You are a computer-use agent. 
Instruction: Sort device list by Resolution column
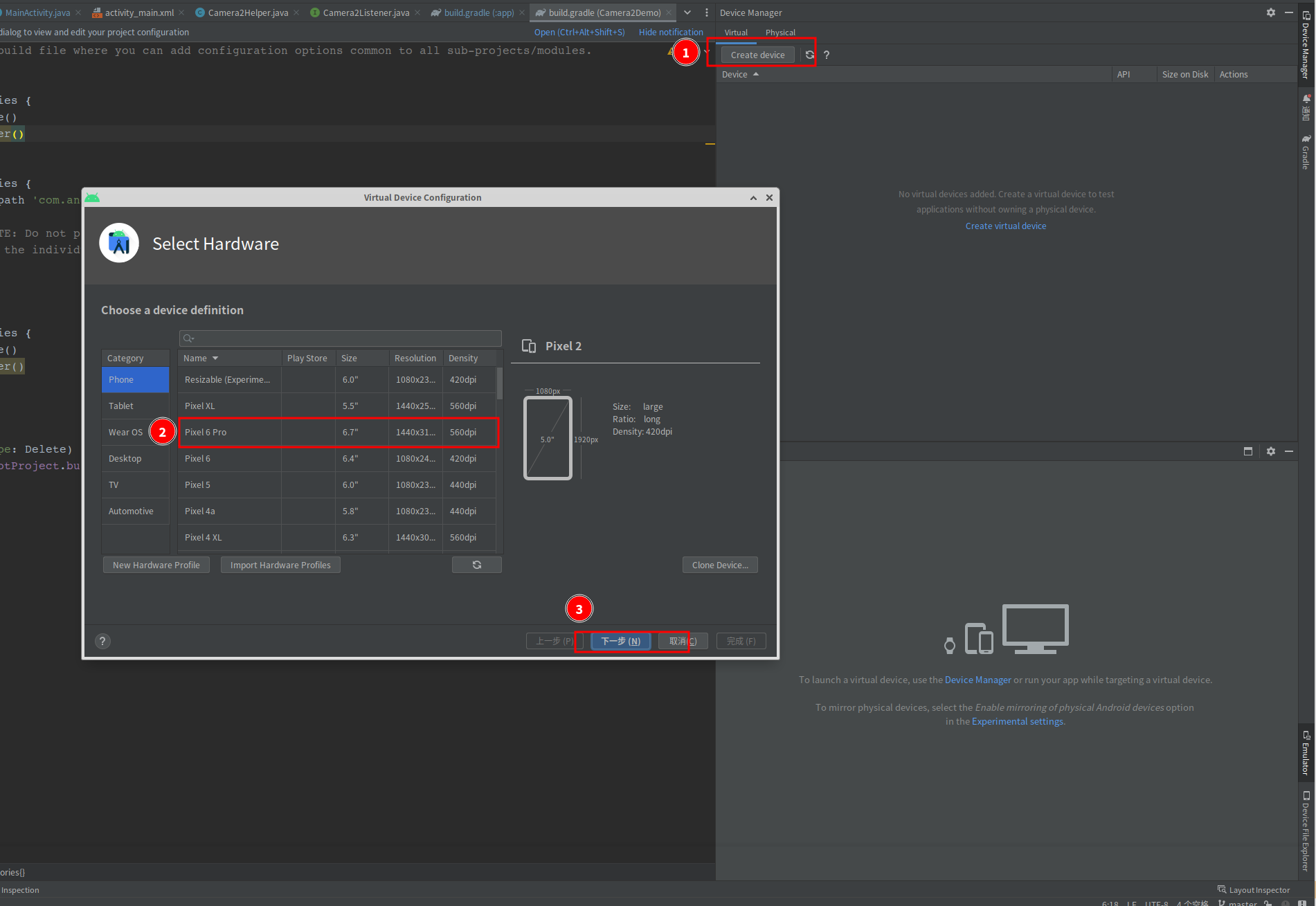coord(415,358)
